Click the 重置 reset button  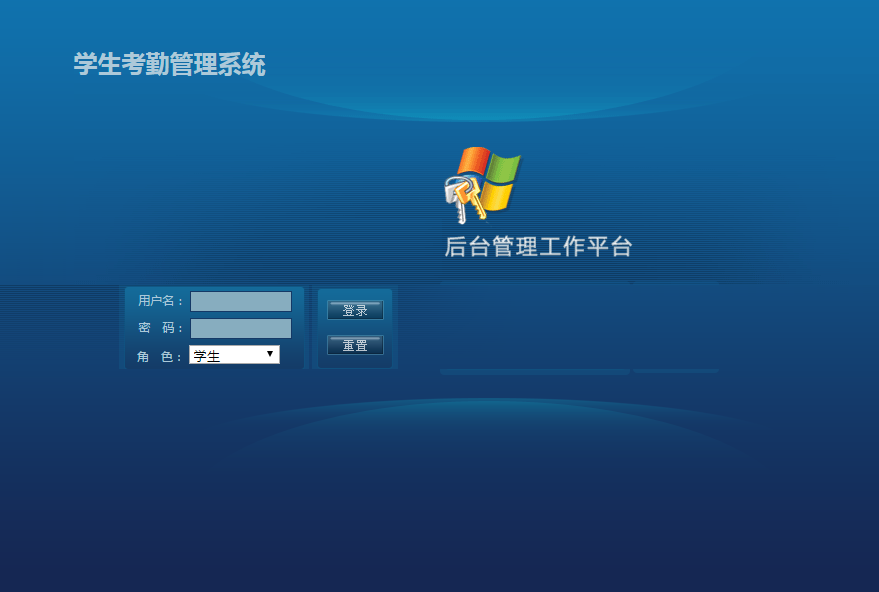355,345
